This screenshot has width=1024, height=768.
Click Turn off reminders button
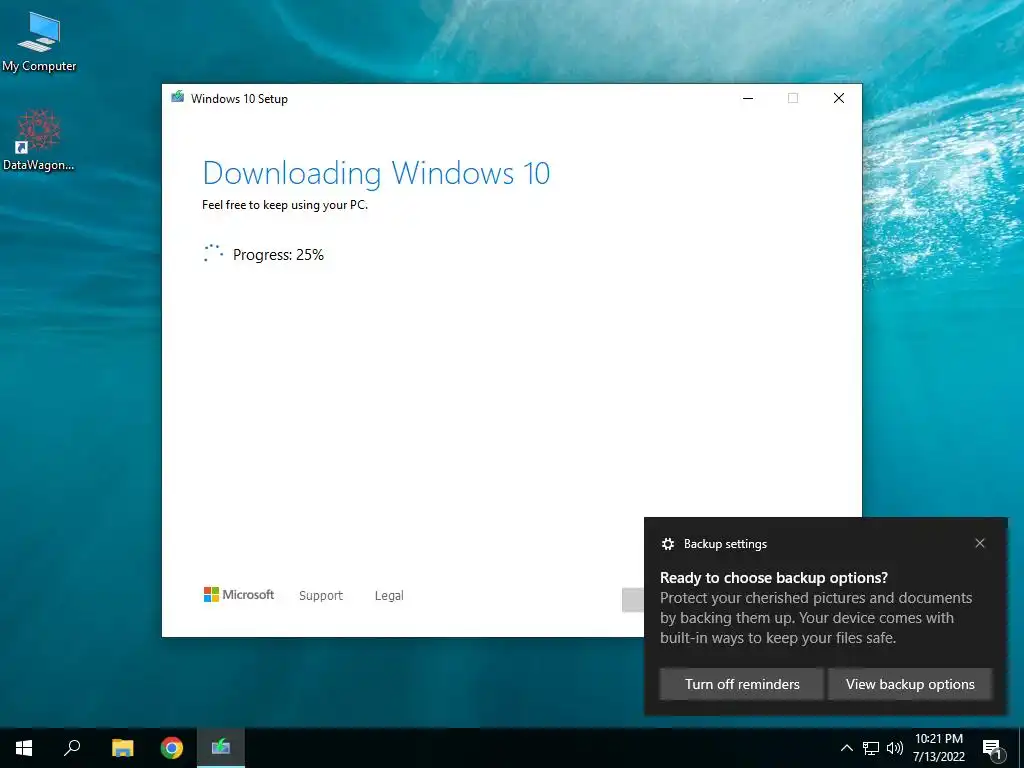pos(742,684)
